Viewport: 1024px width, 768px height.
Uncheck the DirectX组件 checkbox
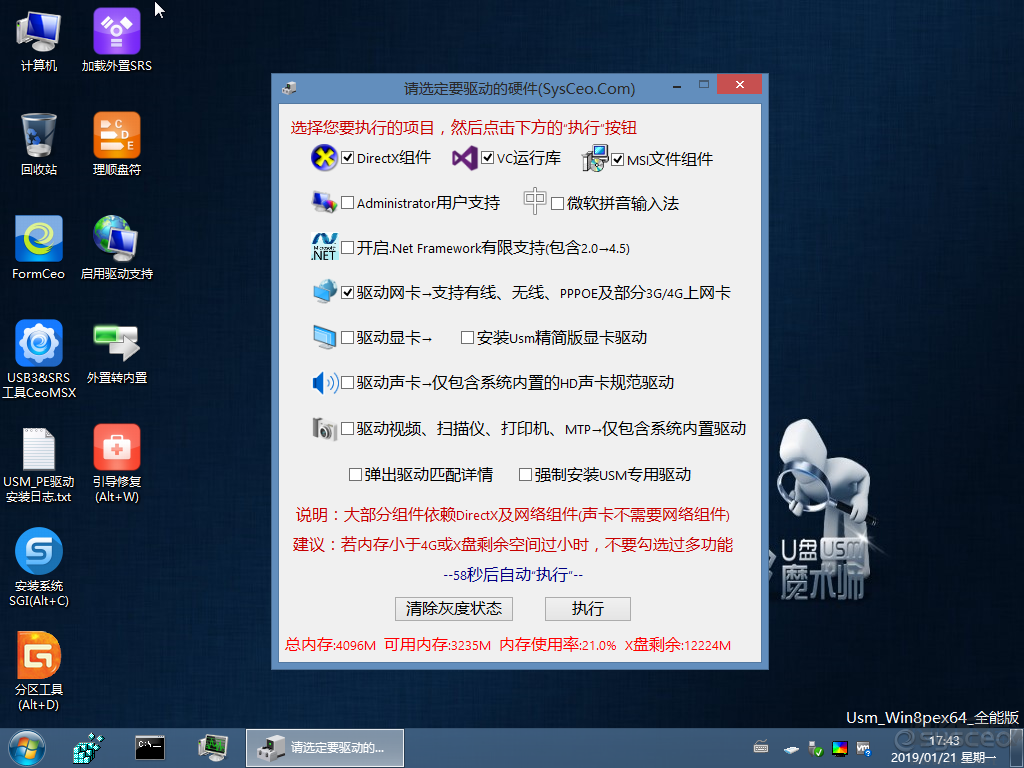click(x=347, y=158)
